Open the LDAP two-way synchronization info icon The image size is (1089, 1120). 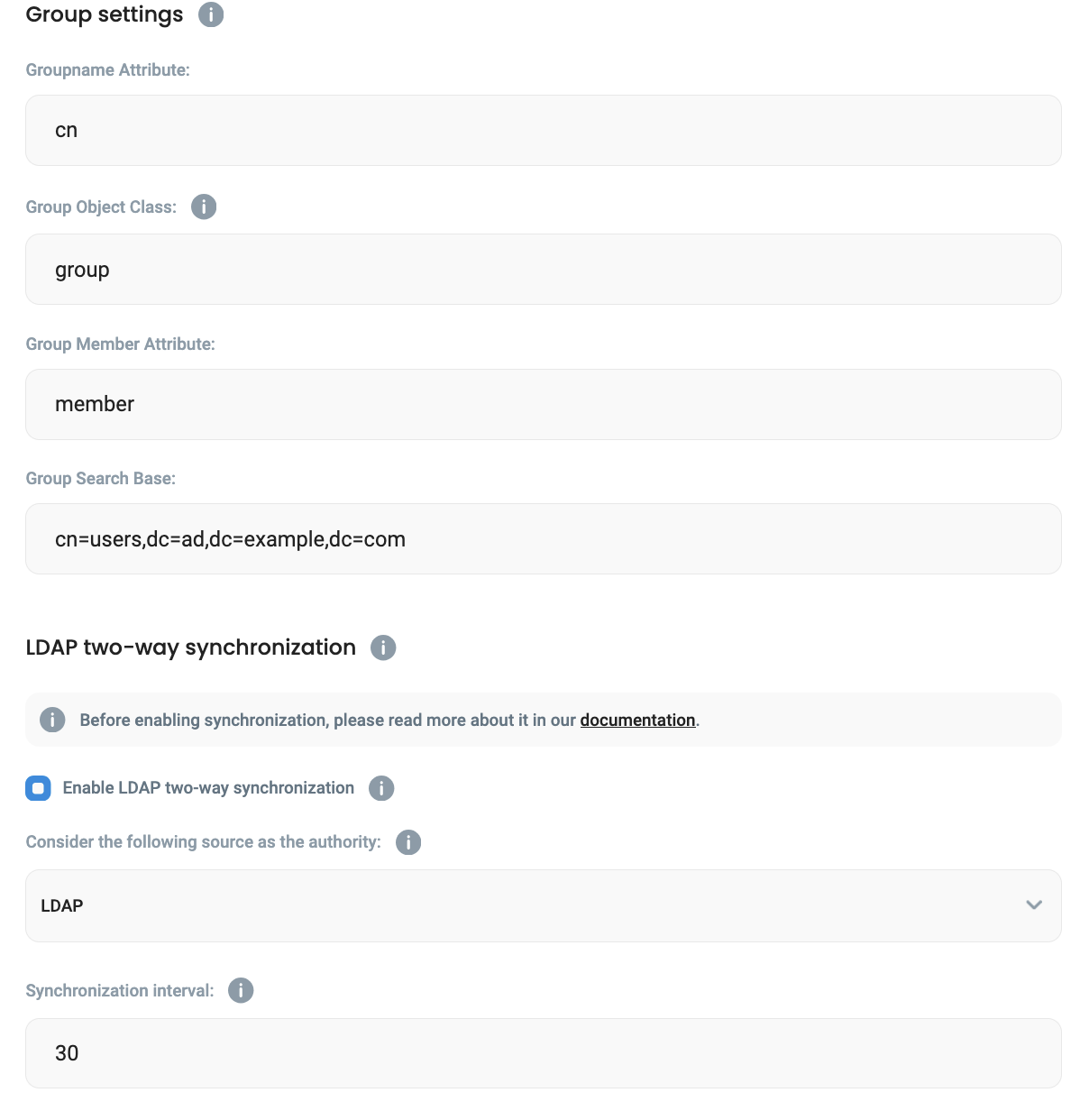point(382,647)
